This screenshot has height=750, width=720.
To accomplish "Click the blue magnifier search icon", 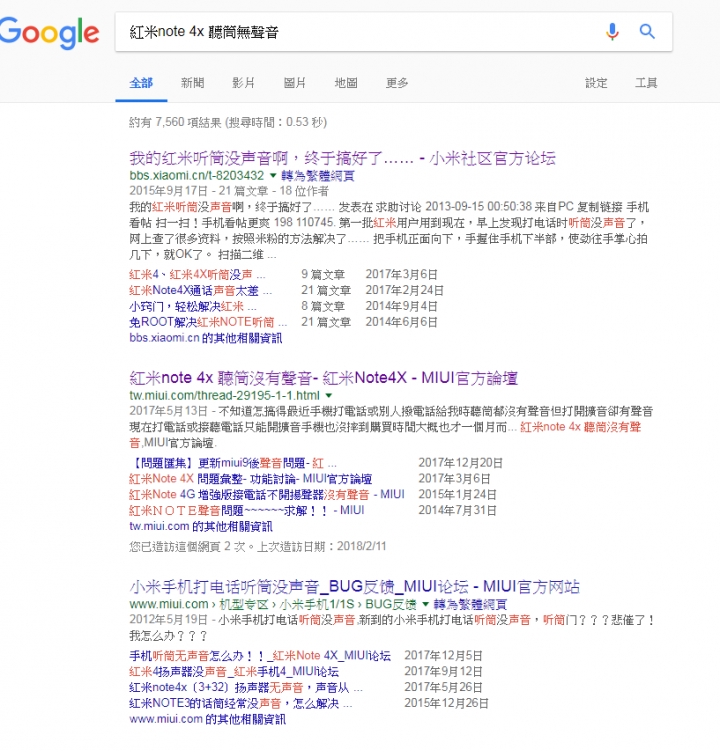I will coord(647,32).
